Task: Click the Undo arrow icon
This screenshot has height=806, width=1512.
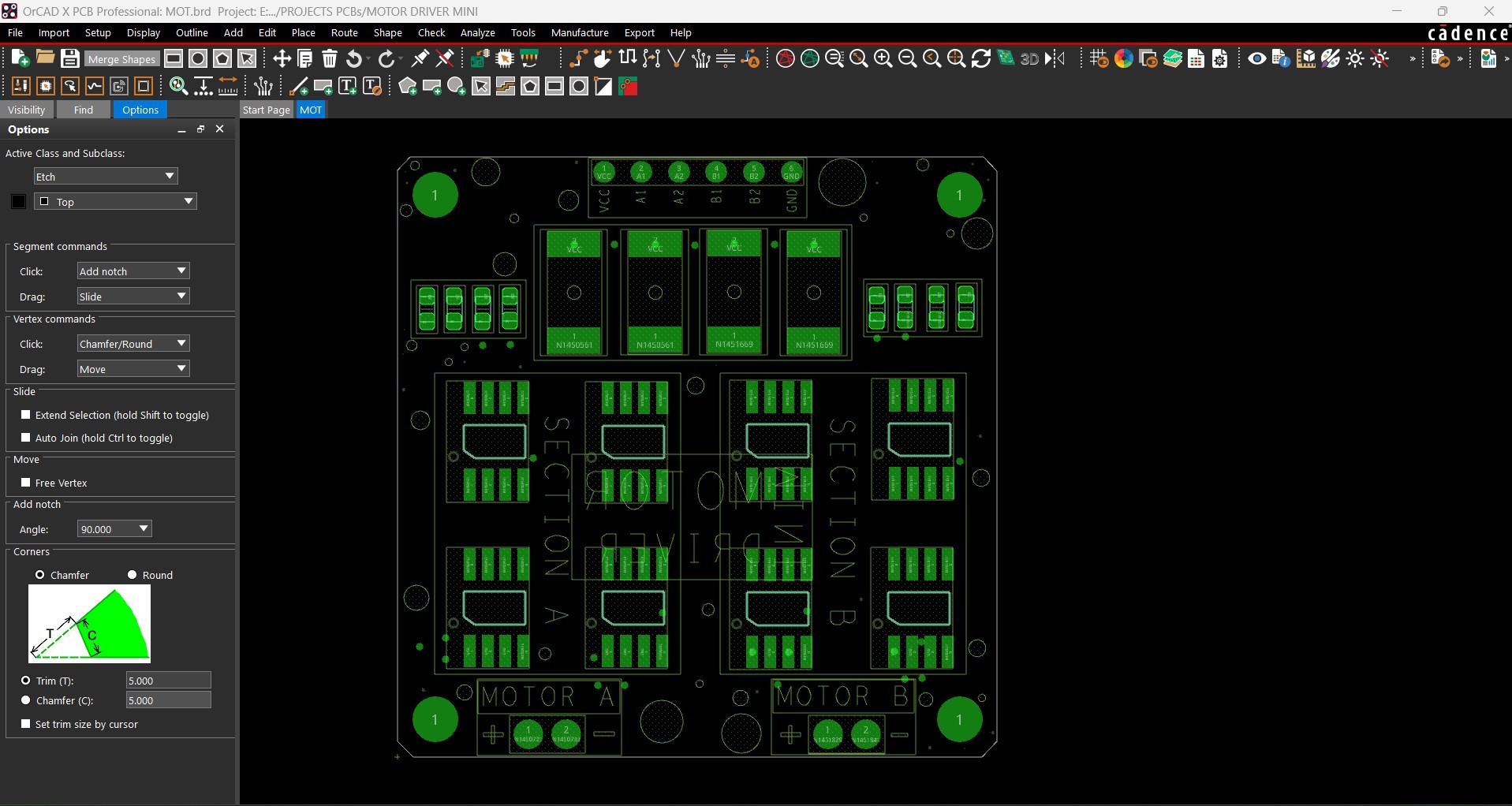Action: pyautogui.click(x=355, y=58)
